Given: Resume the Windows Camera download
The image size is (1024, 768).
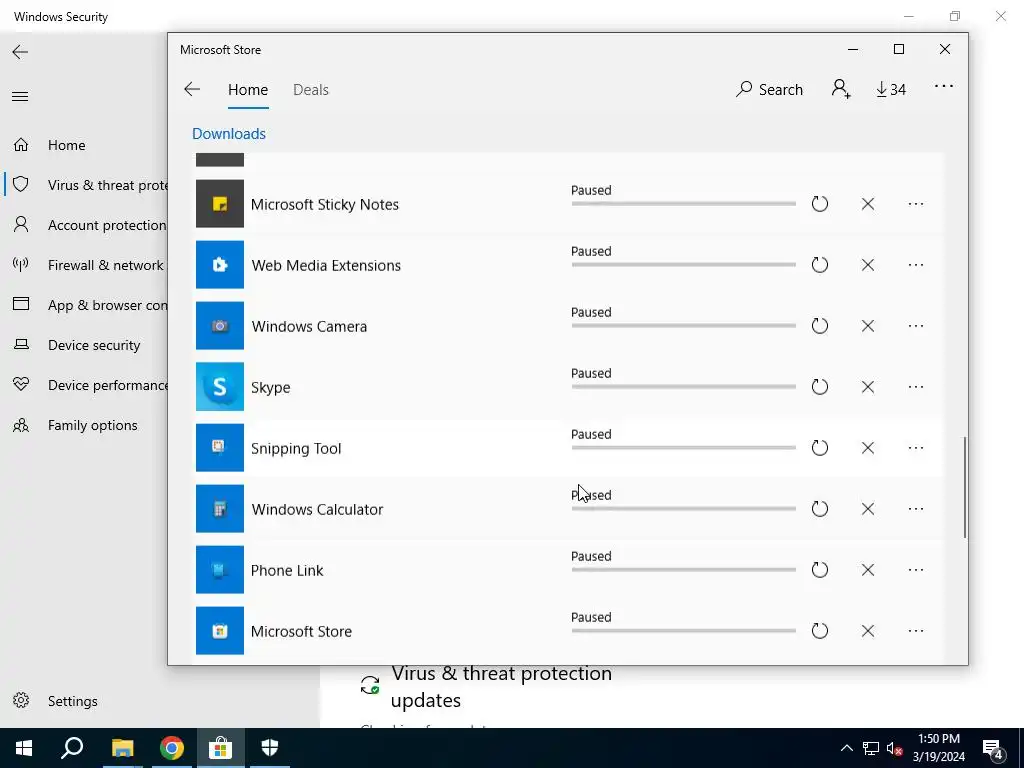Looking at the screenshot, I should (x=820, y=326).
